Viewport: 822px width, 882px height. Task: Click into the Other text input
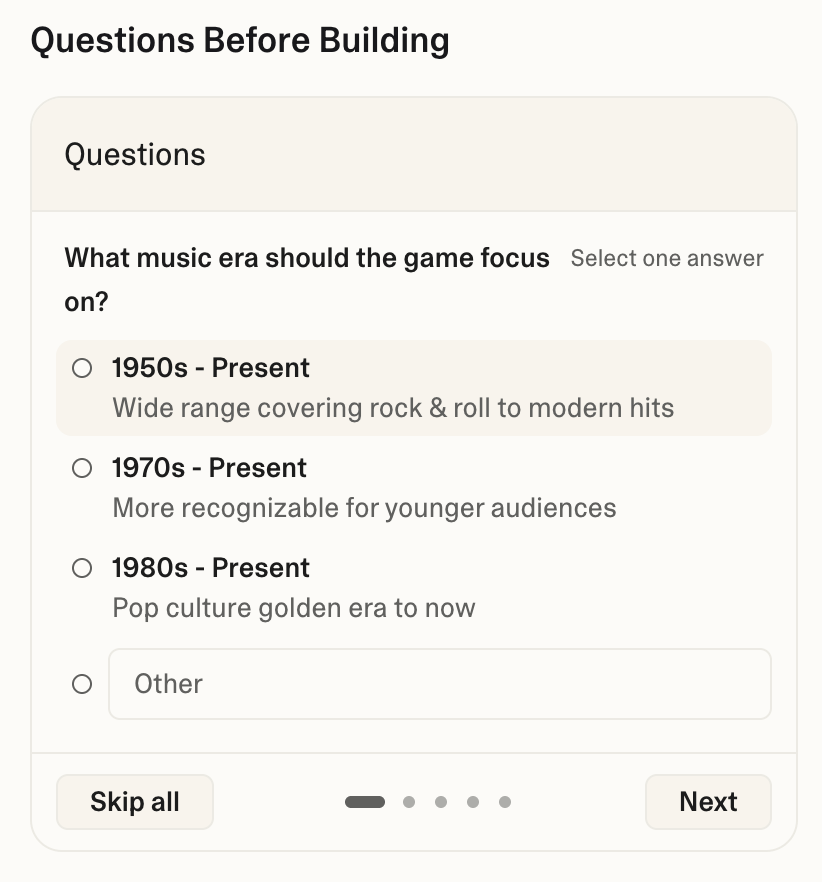click(440, 684)
